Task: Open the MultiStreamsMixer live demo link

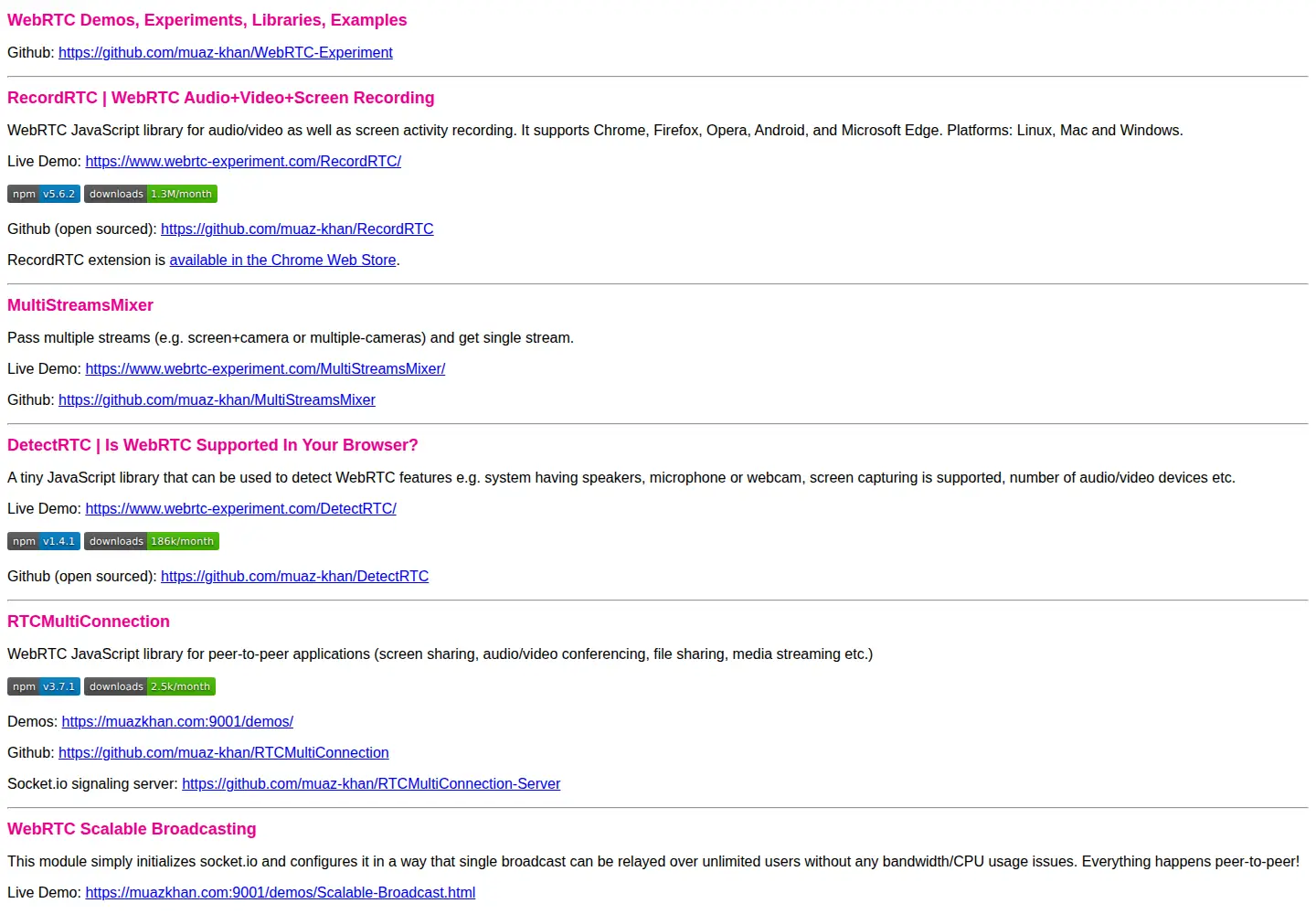Action: point(265,369)
